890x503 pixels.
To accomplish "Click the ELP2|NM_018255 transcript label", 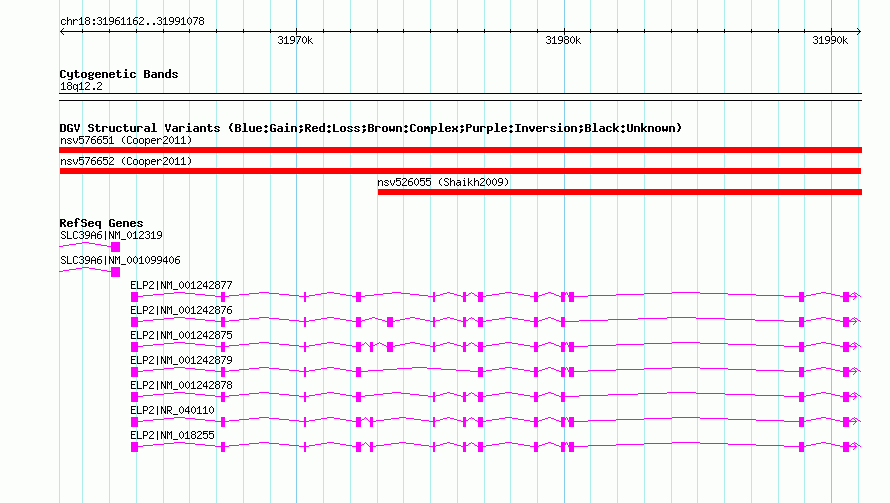I will click(172, 435).
